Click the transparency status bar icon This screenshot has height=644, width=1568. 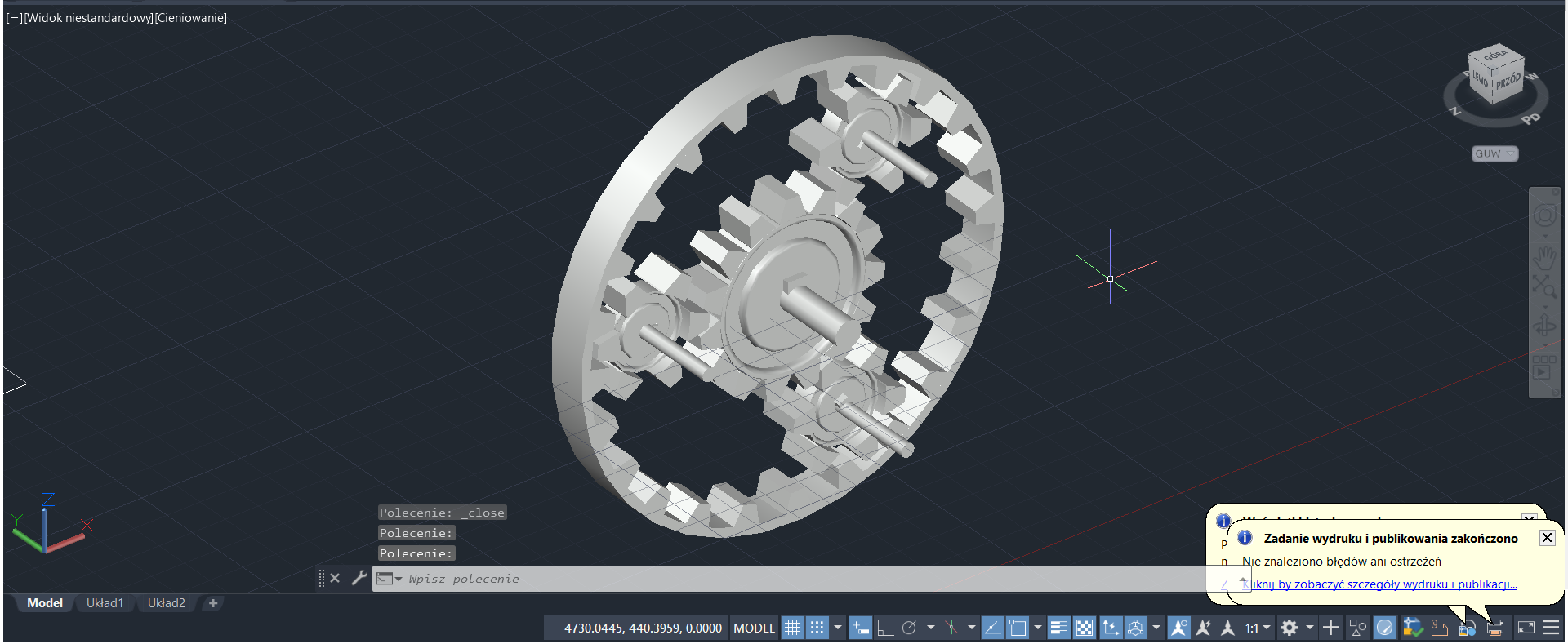point(1084,628)
